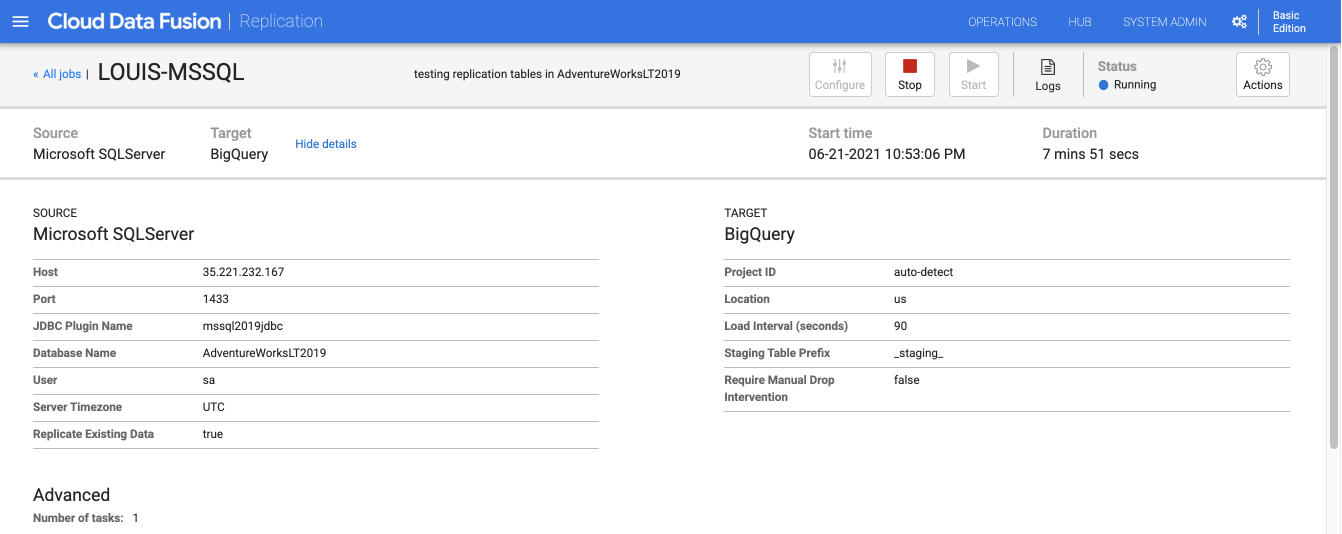Select the host value 35.221.232.167
Screen dimensions: 1342x534
[x=244, y=272]
